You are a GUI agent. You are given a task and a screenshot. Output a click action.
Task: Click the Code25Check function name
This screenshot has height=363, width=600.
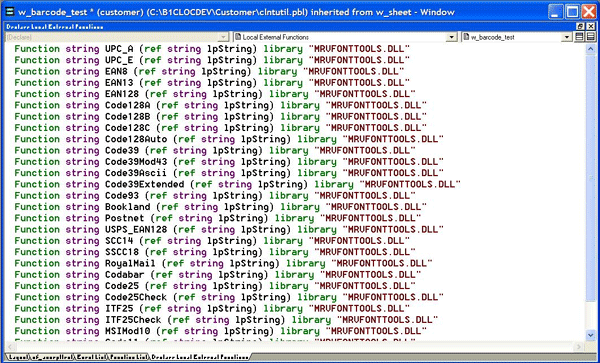[x=136, y=297]
